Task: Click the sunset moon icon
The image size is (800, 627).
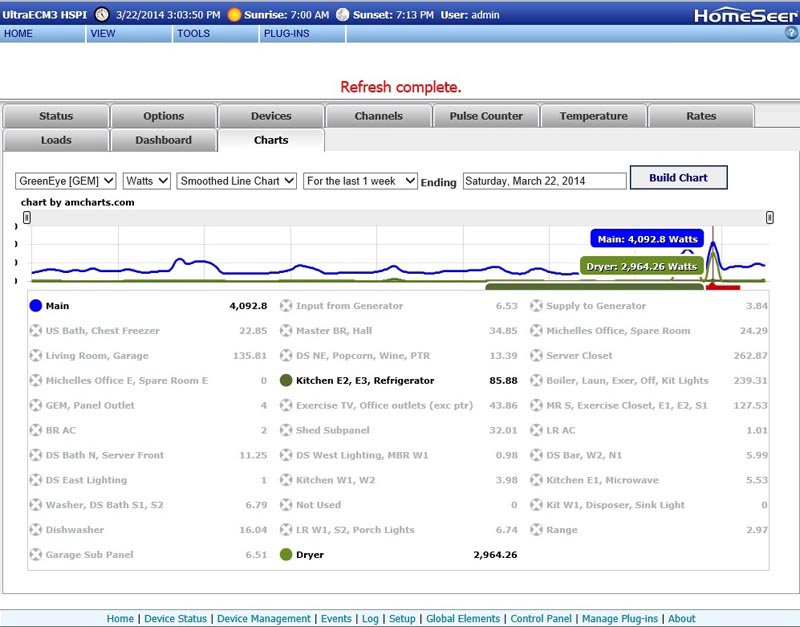Action: (343, 15)
